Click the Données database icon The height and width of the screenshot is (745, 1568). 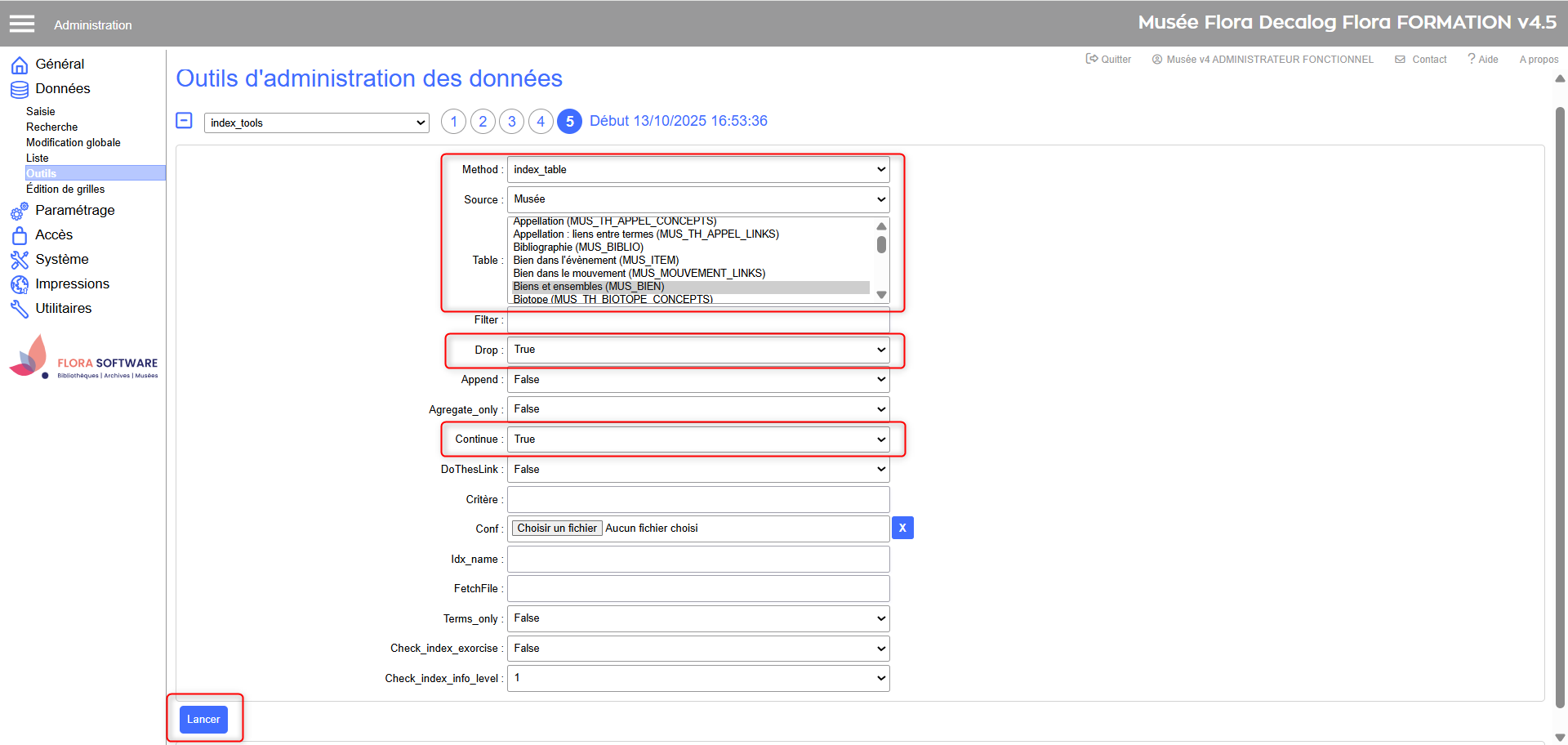20,89
